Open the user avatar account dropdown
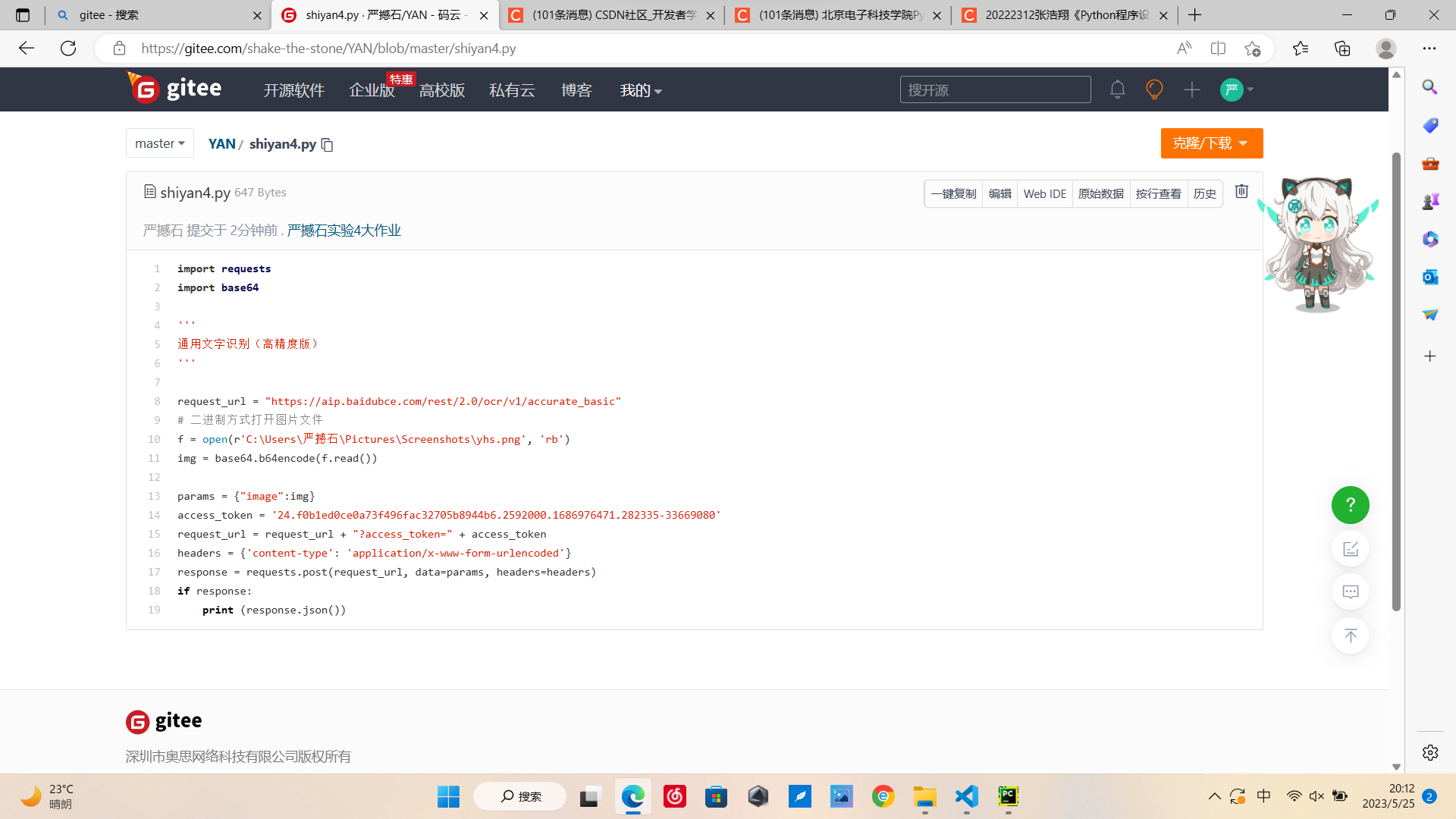Image resolution: width=1456 pixels, height=819 pixels. (1237, 89)
